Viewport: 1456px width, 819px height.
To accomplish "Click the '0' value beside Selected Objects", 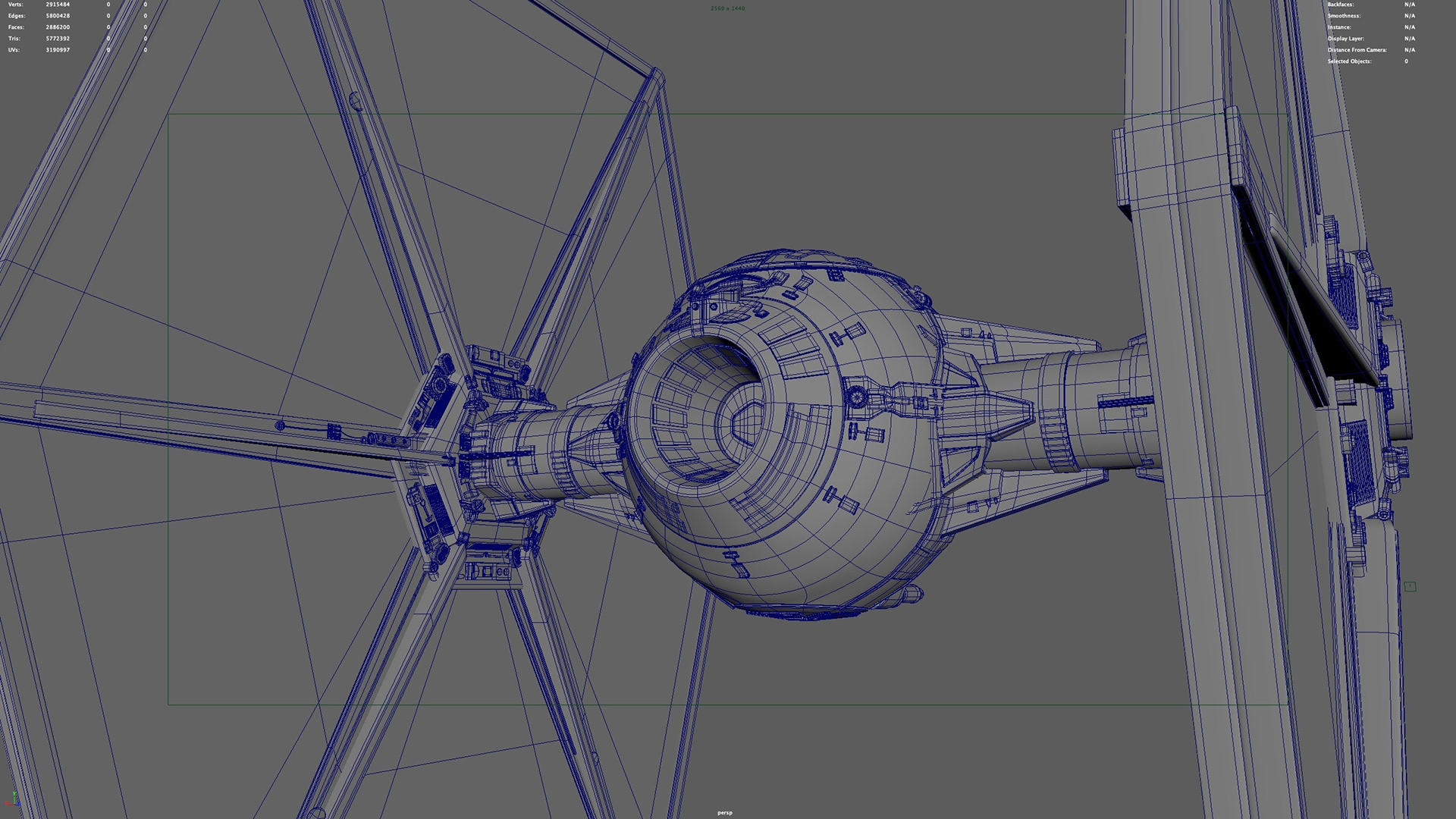I will (1406, 61).
